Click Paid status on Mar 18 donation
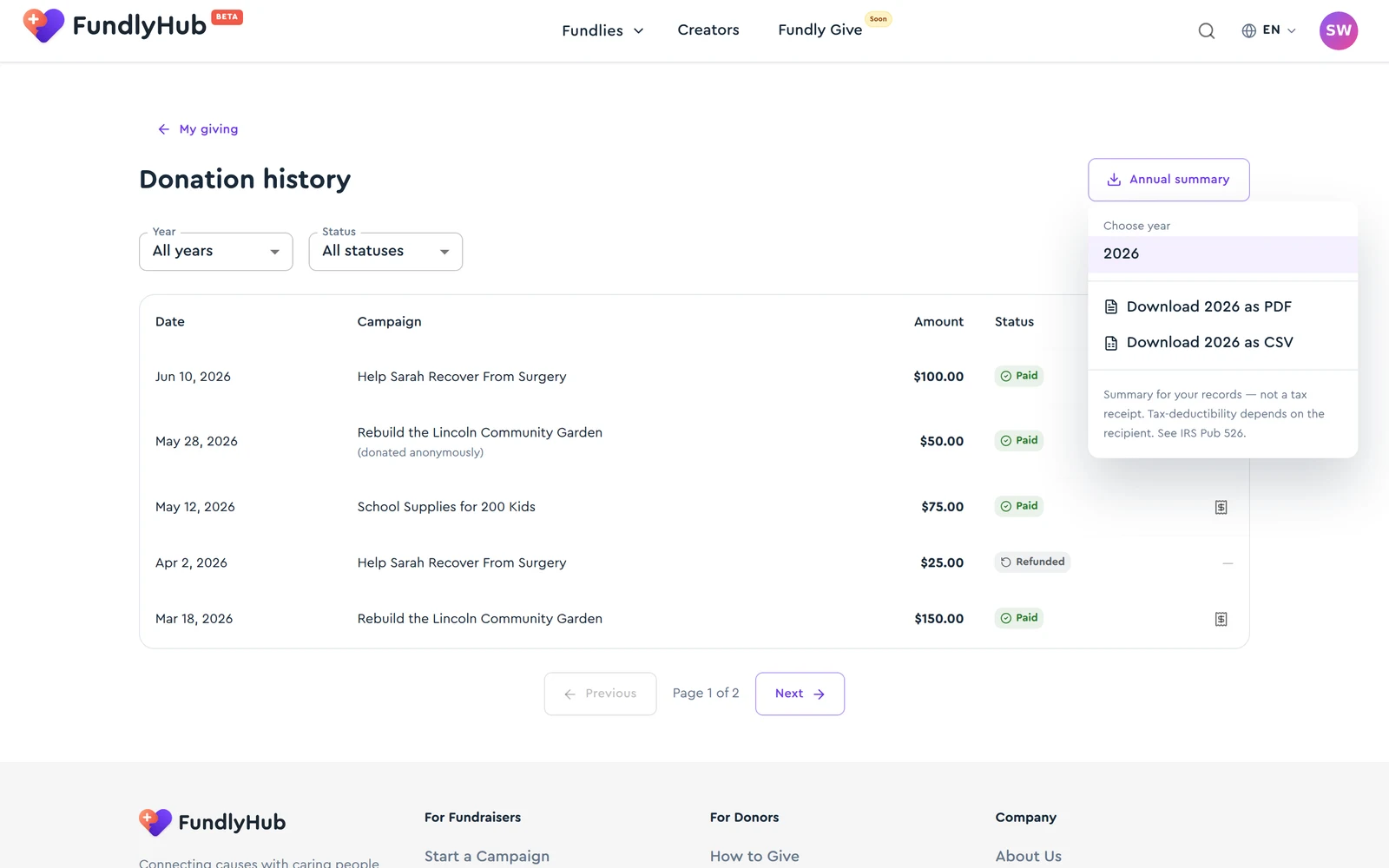The image size is (1389, 868). 1018,618
